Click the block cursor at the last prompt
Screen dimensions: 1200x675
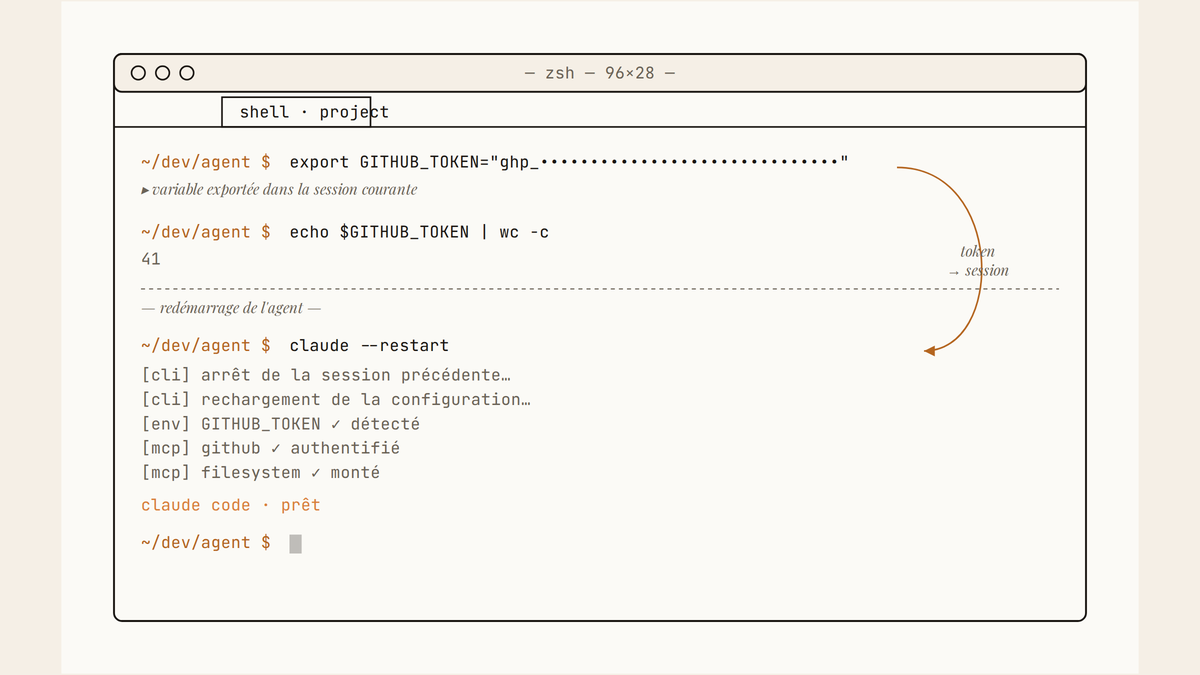[x=295, y=543]
